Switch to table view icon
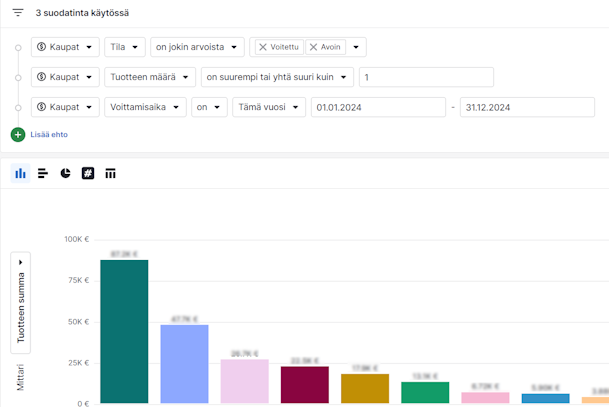 (x=110, y=173)
